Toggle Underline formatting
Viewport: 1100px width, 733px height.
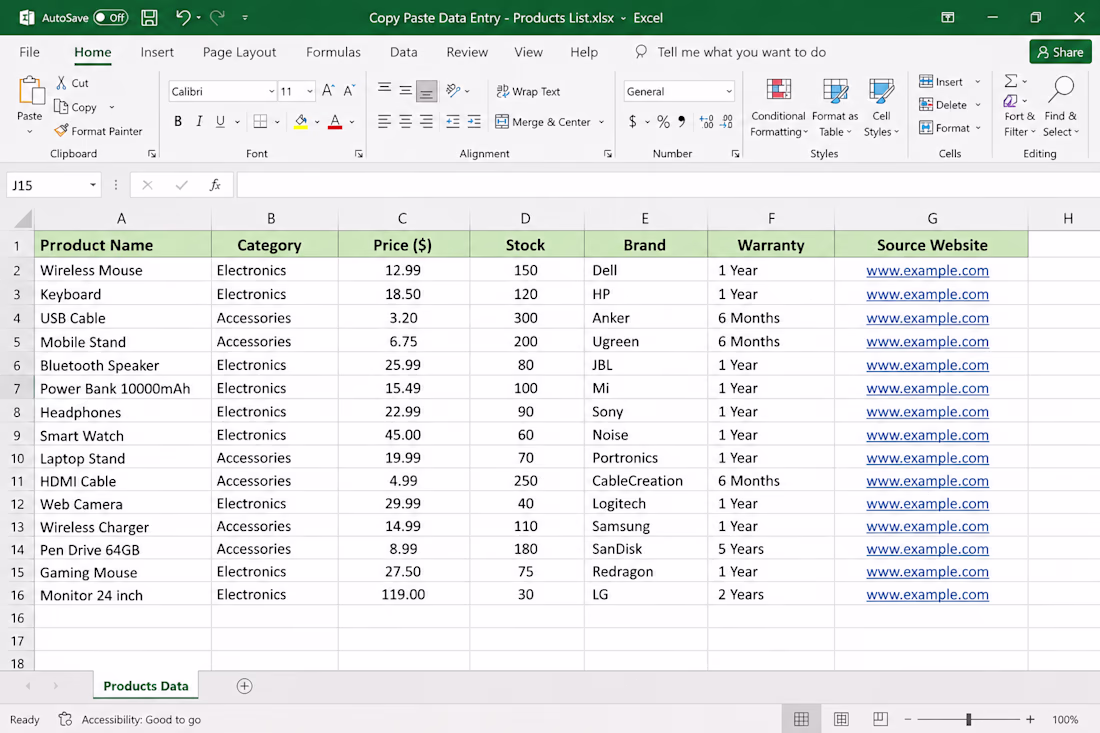pyautogui.click(x=220, y=121)
